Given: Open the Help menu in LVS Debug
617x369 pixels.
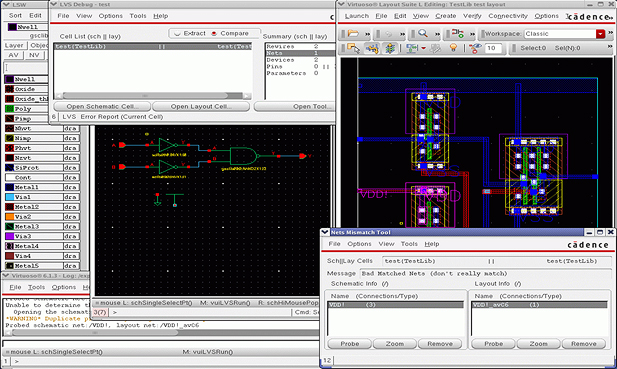Looking at the screenshot, I should [161, 16].
